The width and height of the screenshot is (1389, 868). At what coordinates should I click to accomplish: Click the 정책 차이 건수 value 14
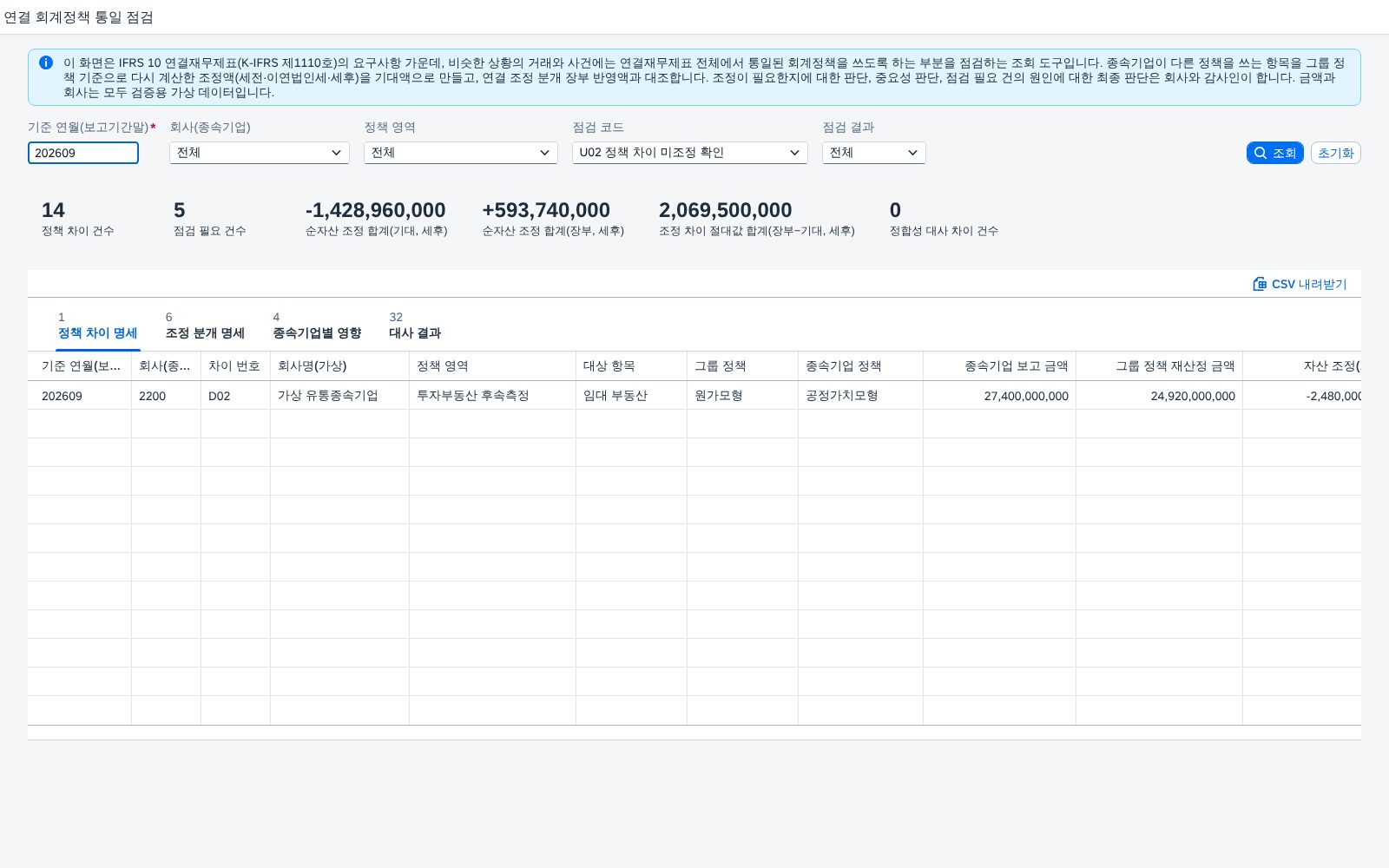coord(53,210)
